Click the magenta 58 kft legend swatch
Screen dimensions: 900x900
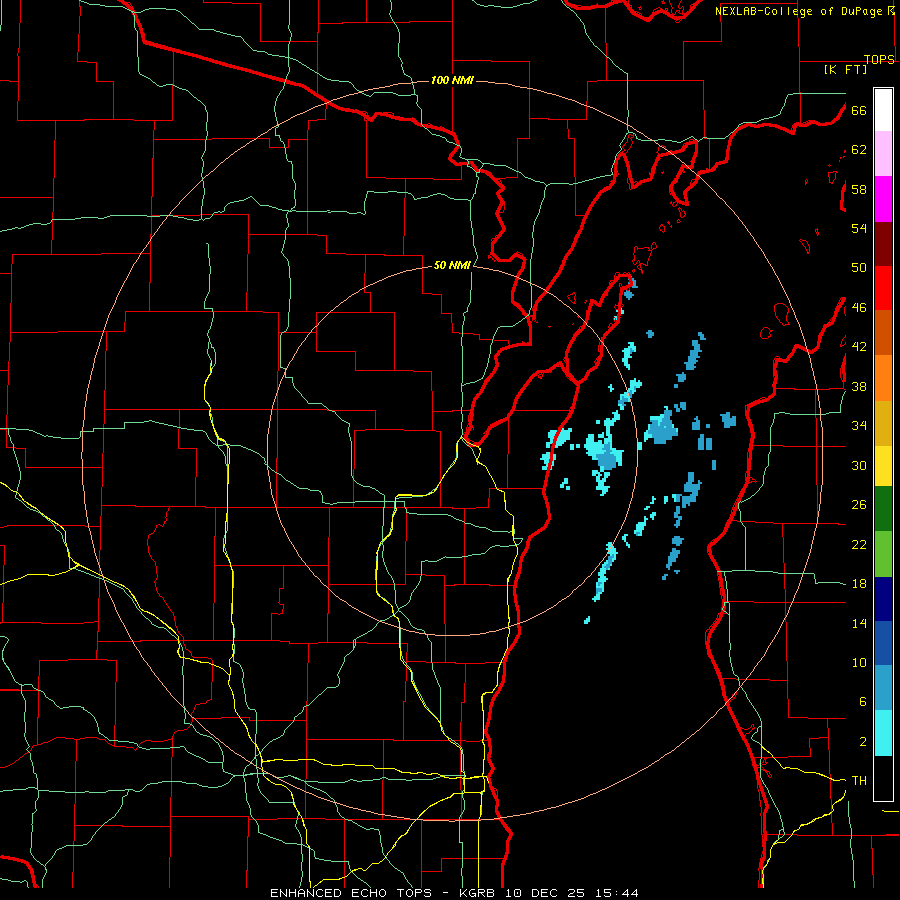pyautogui.click(x=883, y=199)
